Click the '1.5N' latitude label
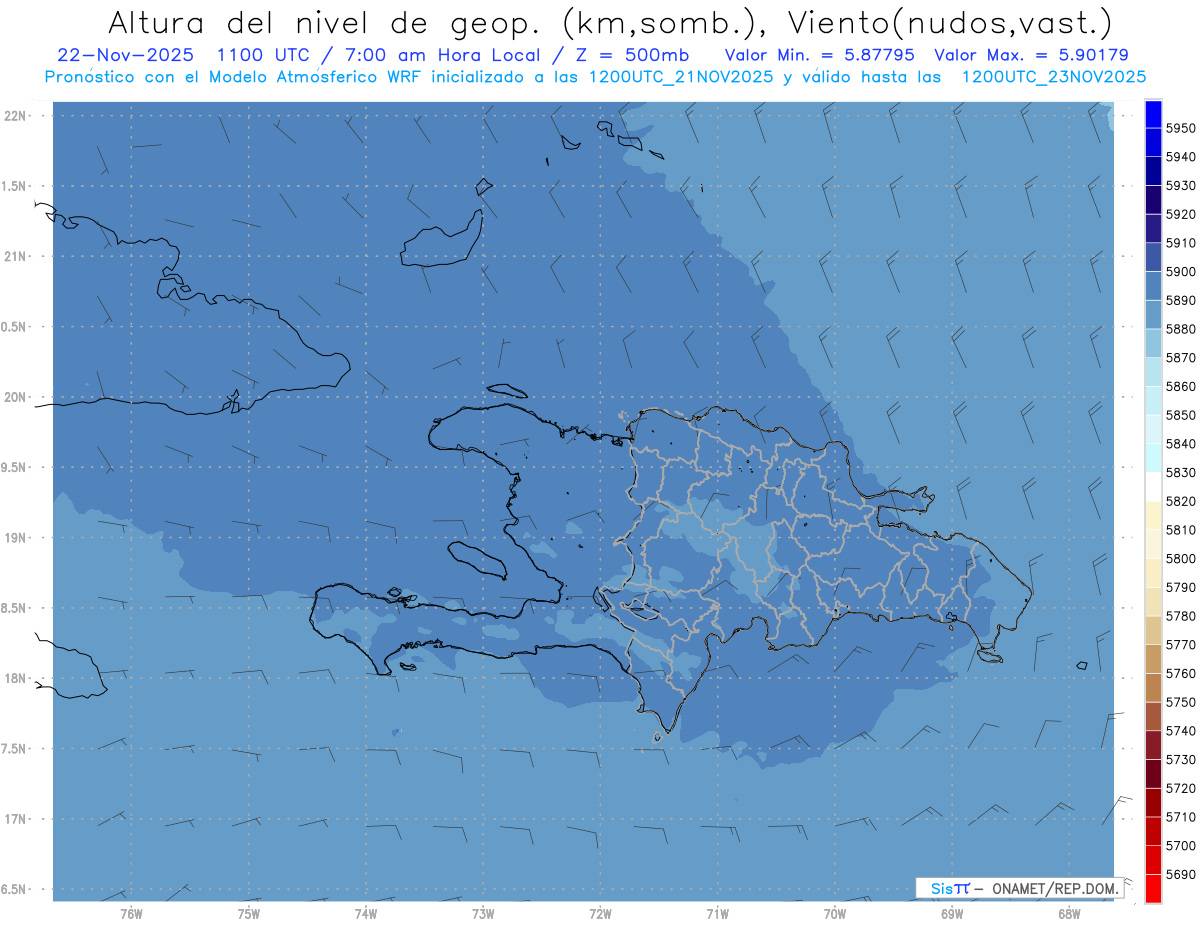1200x927 pixels. pos(15,186)
